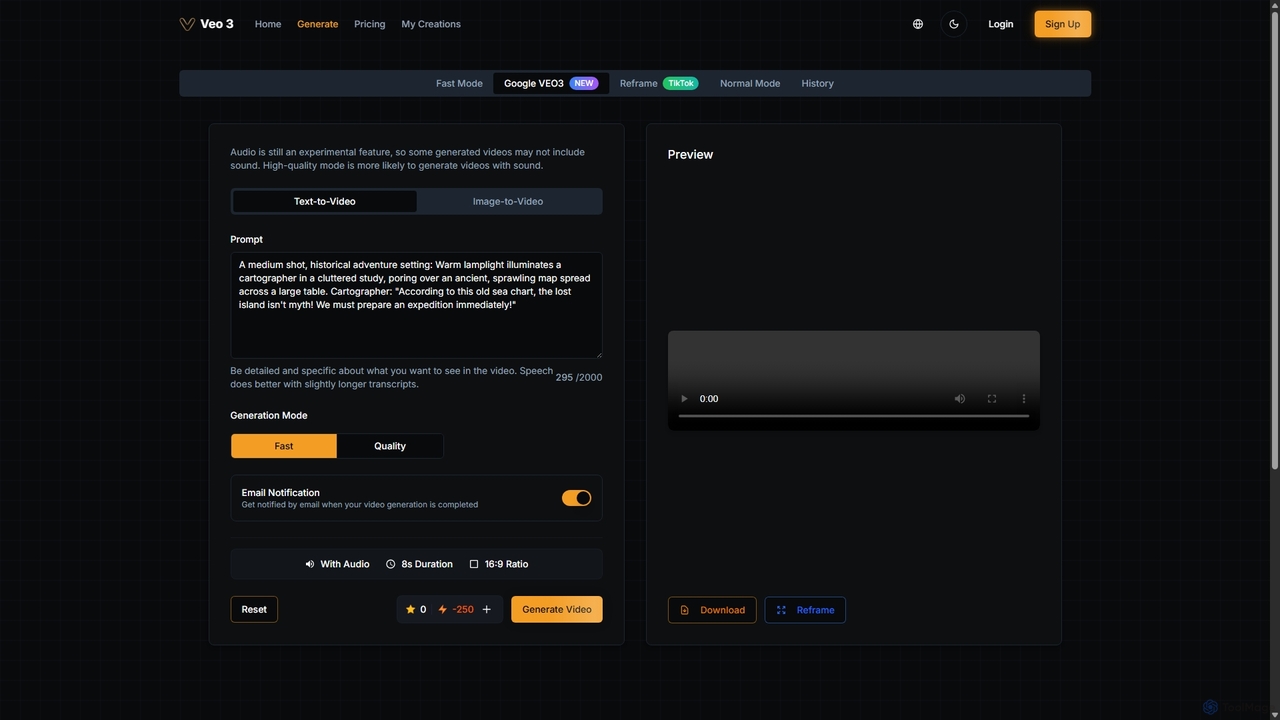Click the Reframe button under preview

tap(805, 610)
